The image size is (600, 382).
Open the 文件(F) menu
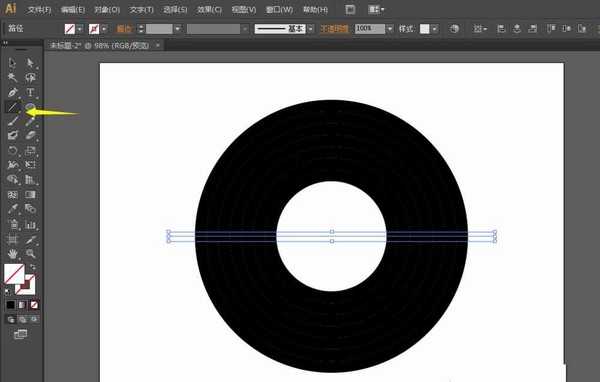pyautogui.click(x=39, y=10)
